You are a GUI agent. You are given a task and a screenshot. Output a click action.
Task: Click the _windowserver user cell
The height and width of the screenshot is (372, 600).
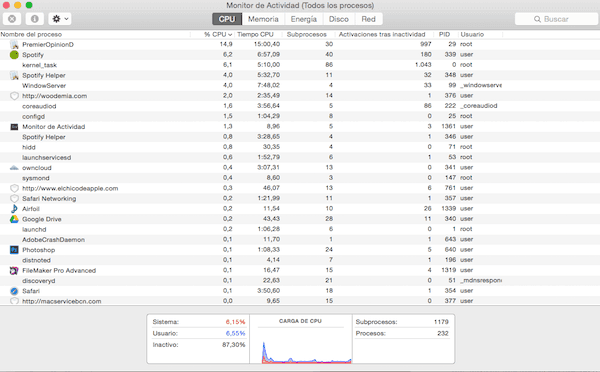[x=481, y=85]
